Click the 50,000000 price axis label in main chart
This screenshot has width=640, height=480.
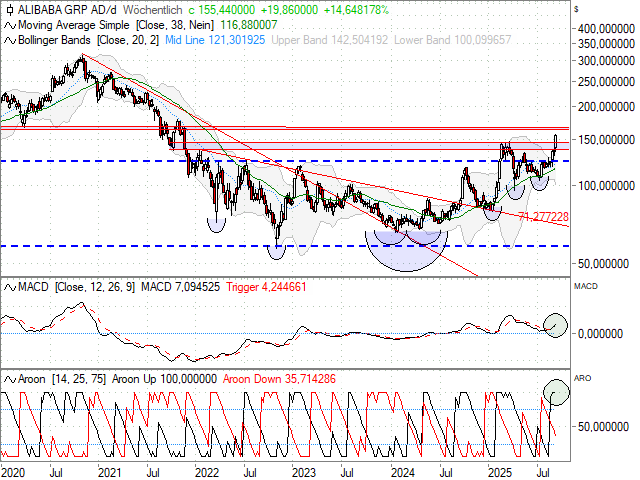click(604, 264)
